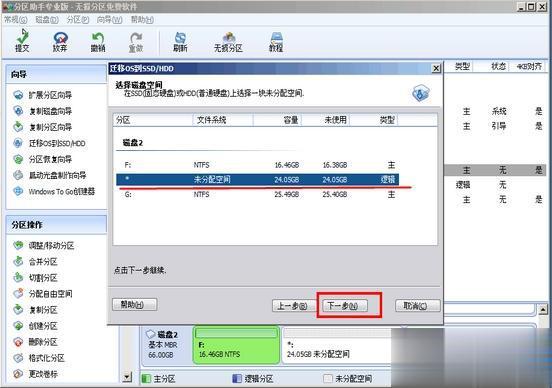The height and width of the screenshot is (388, 552).
Task: Click the dialog's 类型 column header
Action: tap(374, 120)
